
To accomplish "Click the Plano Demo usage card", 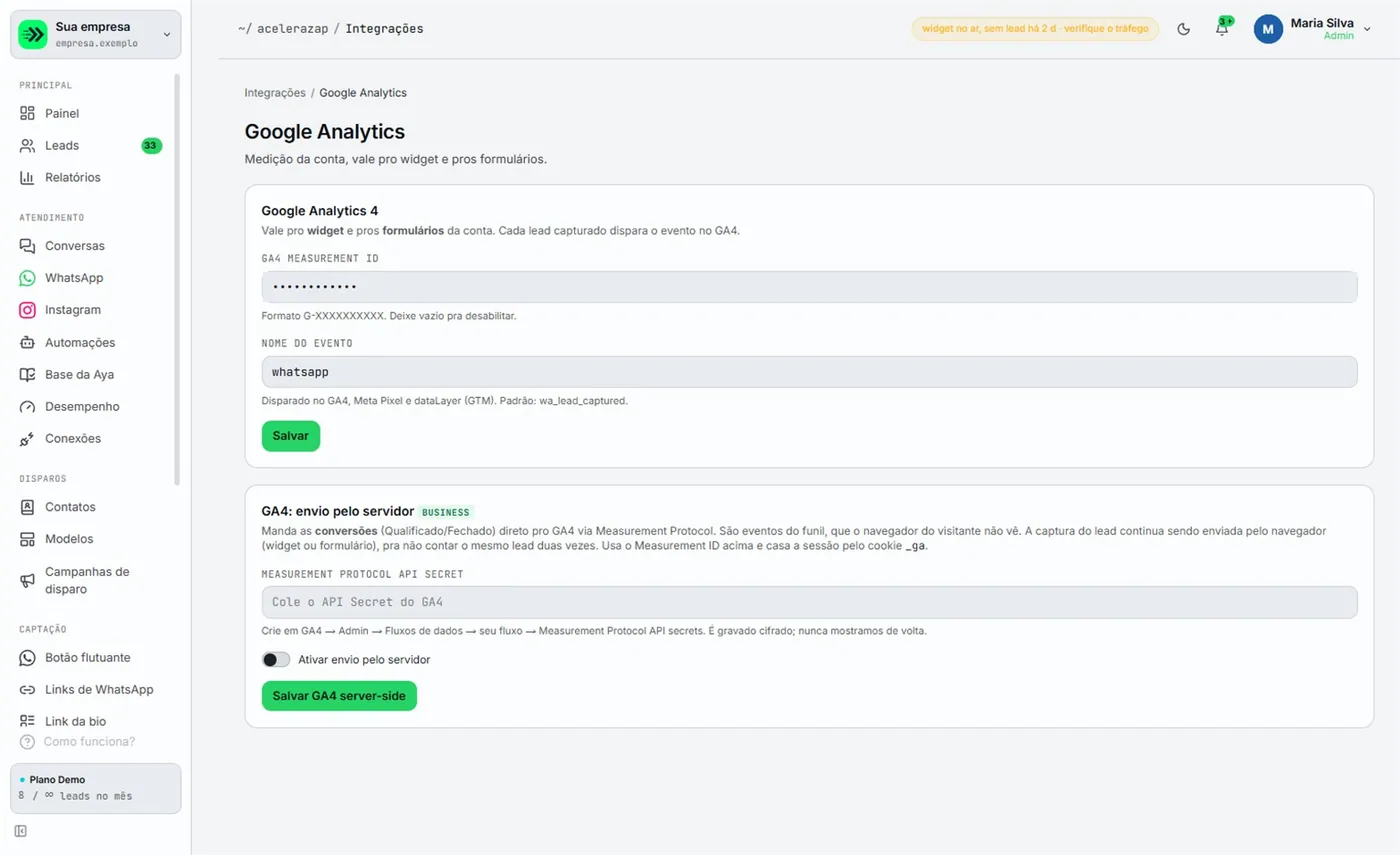I will (96, 788).
